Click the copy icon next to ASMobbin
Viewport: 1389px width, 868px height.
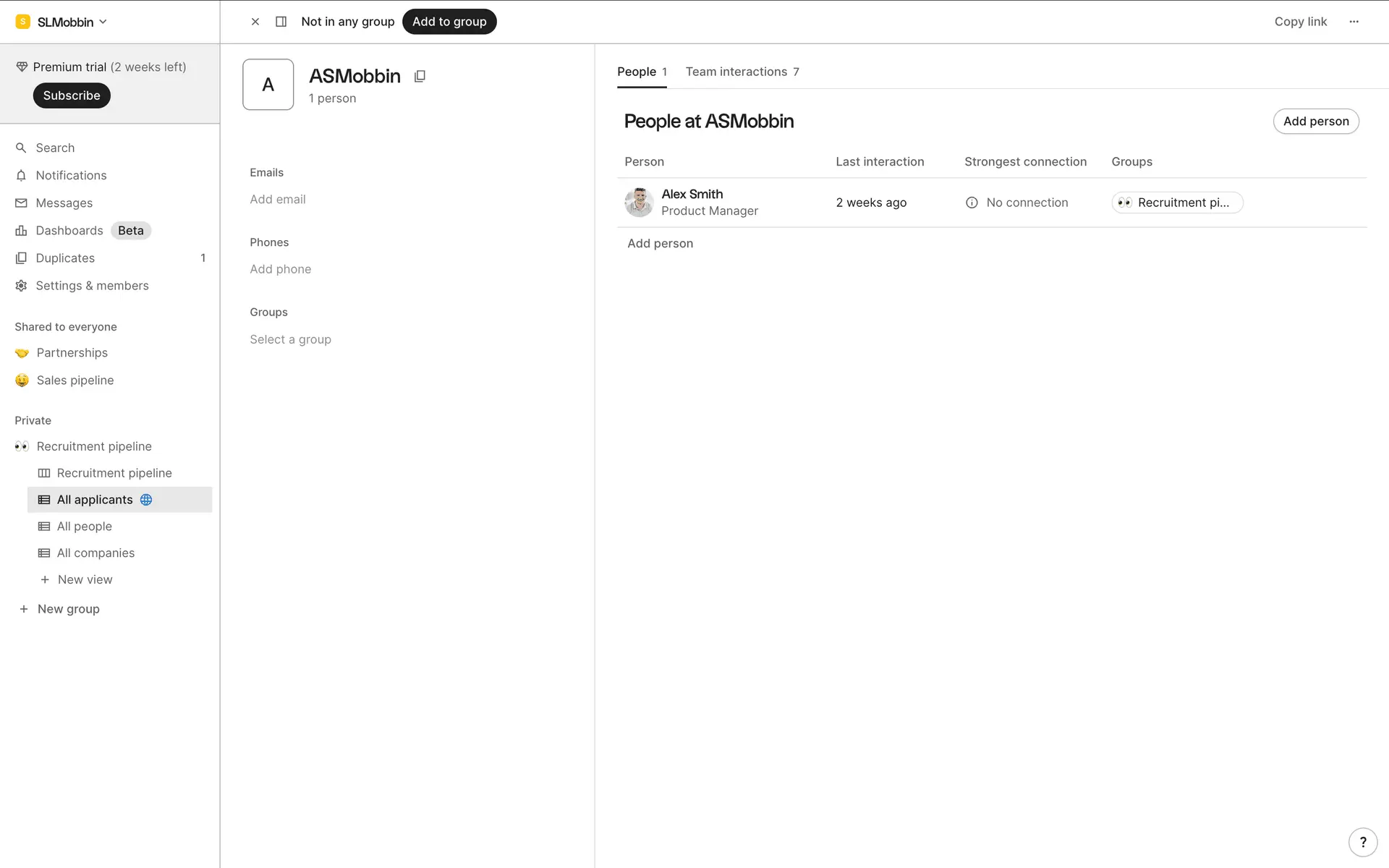[x=420, y=76]
